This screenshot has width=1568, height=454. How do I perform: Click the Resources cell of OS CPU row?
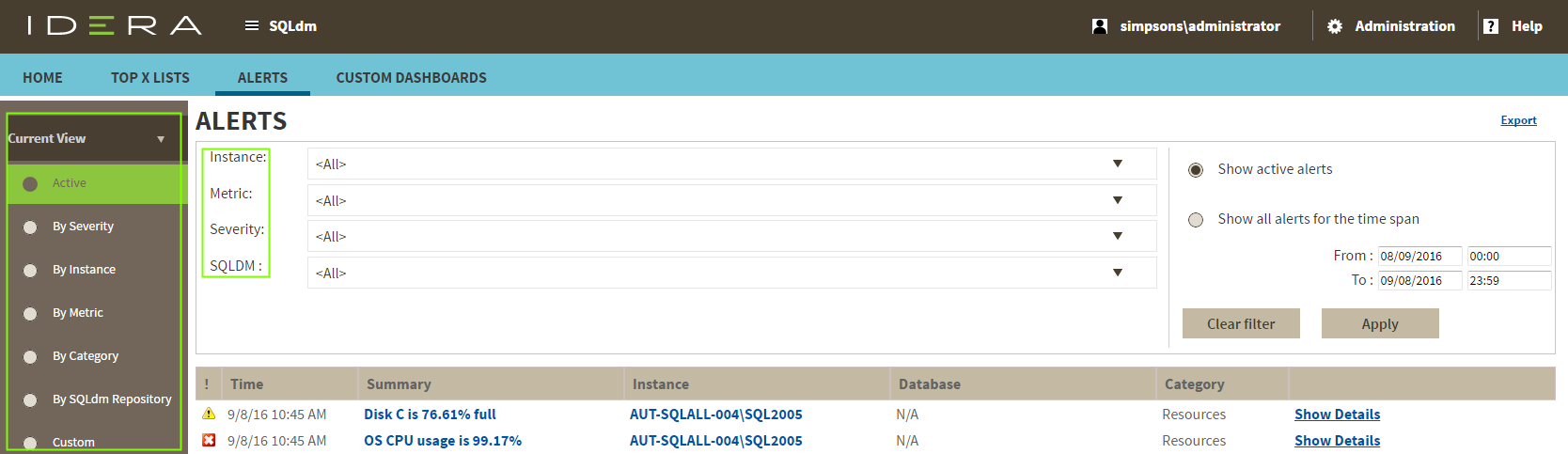tap(1194, 440)
